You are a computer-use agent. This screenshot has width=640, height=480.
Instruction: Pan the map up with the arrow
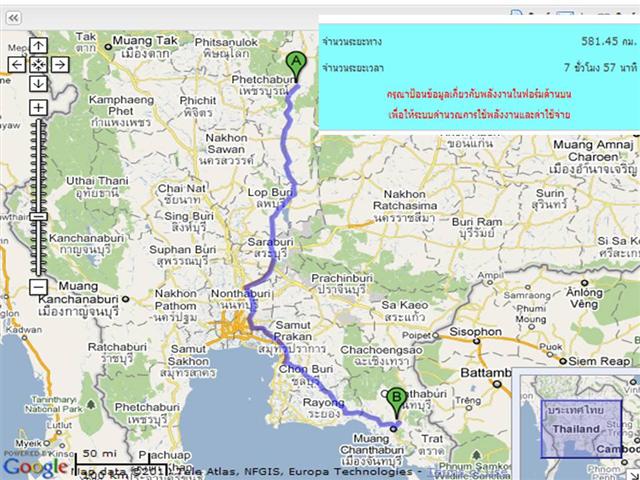click(37, 45)
